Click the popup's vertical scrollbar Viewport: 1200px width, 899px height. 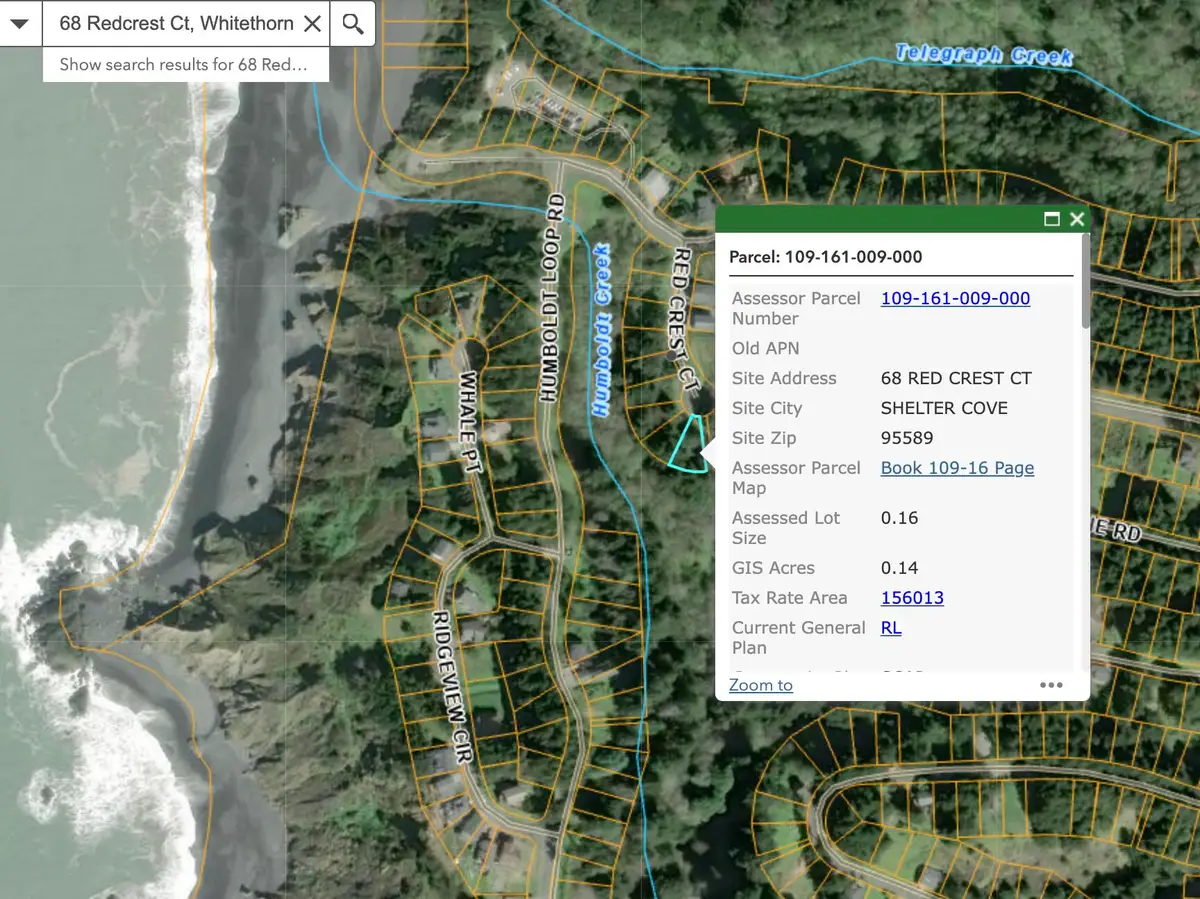click(x=1086, y=305)
